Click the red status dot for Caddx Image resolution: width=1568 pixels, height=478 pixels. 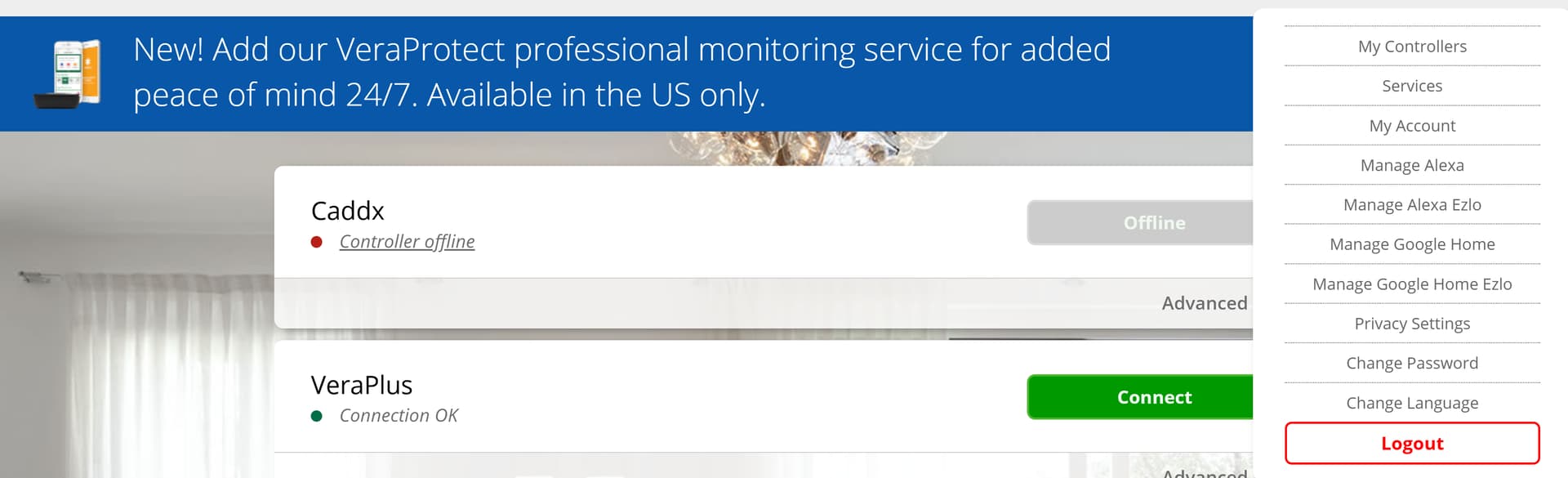pos(317,242)
